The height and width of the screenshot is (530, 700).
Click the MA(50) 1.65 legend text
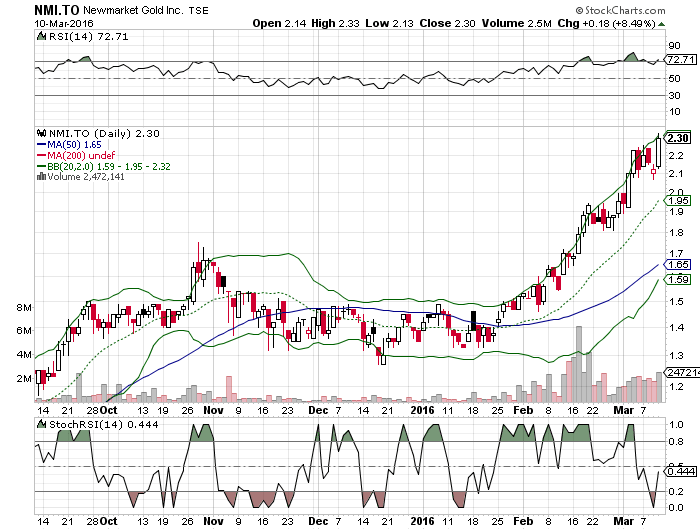[74, 145]
